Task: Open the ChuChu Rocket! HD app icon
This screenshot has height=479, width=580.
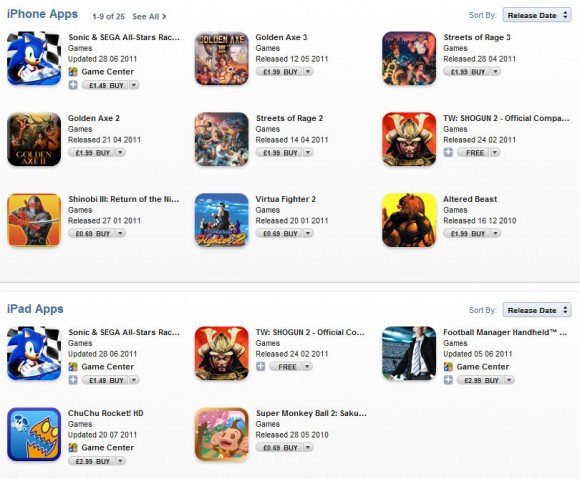Action: click(34, 434)
